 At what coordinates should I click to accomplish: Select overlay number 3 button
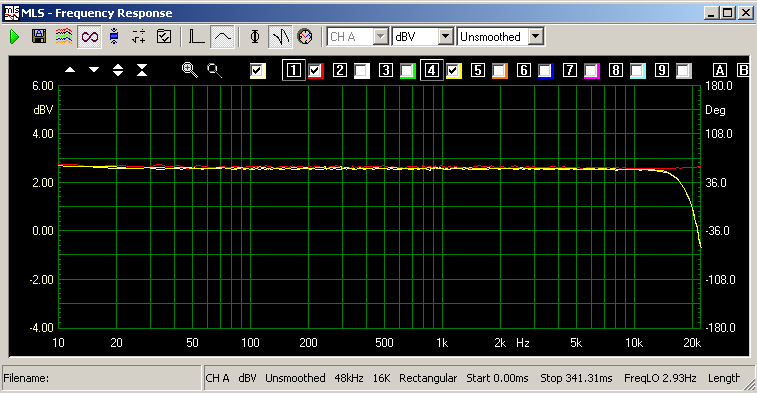386,70
